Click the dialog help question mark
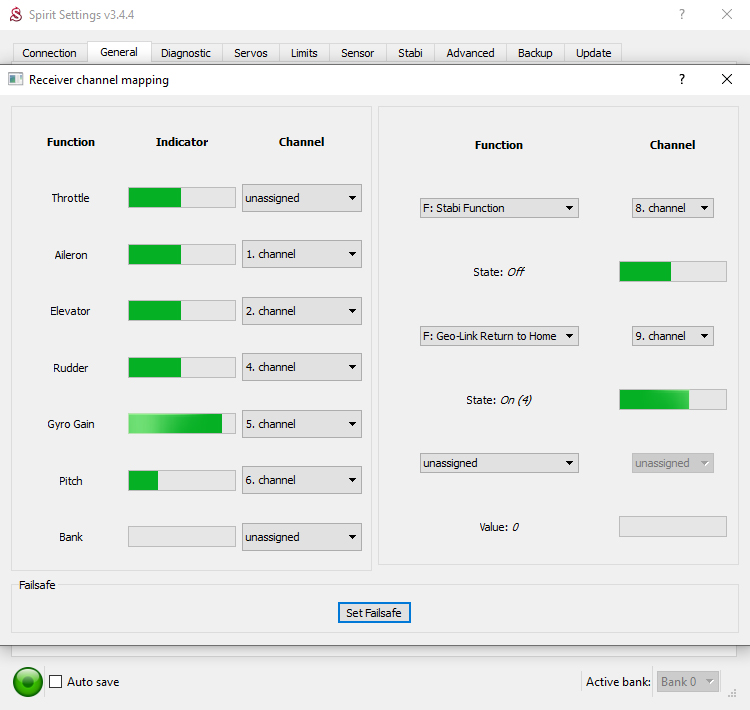The height and width of the screenshot is (710, 750). (x=682, y=80)
